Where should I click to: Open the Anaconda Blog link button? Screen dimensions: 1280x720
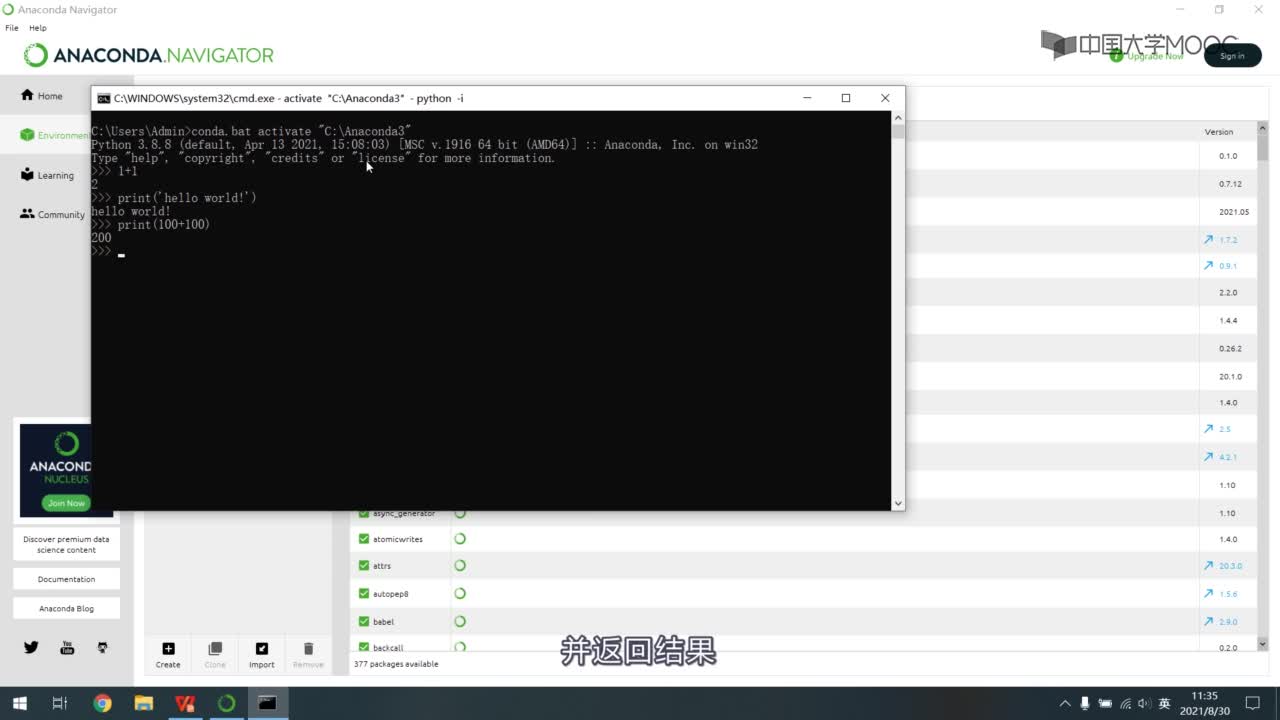[x=66, y=608]
